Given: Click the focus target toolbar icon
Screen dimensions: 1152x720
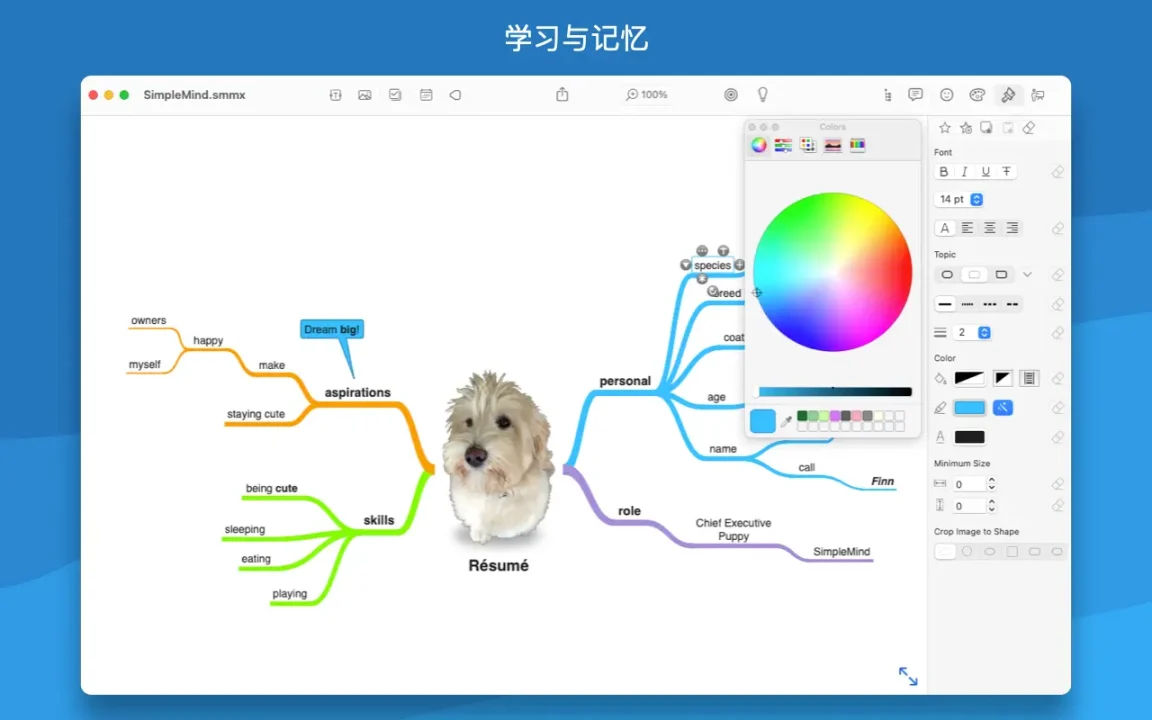Looking at the screenshot, I should tap(730, 94).
